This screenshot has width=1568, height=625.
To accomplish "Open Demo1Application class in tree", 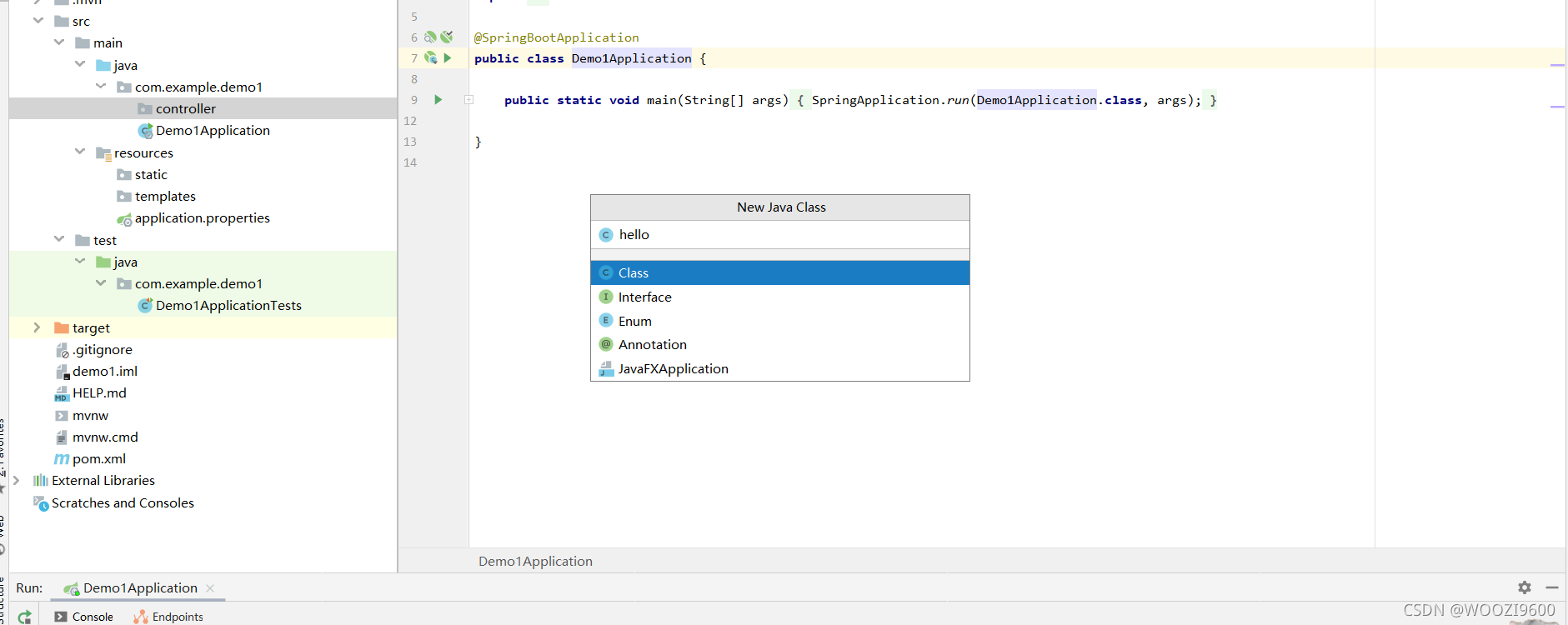I will [213, 130].
